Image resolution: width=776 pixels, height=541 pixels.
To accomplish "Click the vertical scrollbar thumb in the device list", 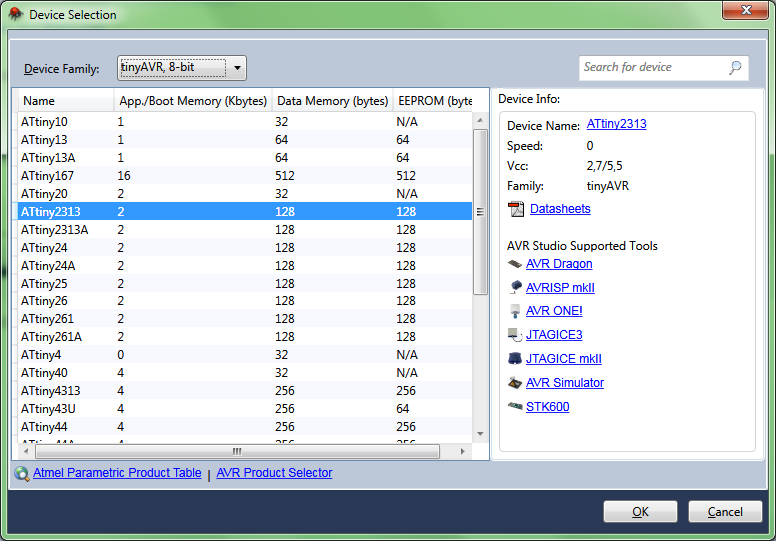I will [480, 212].
